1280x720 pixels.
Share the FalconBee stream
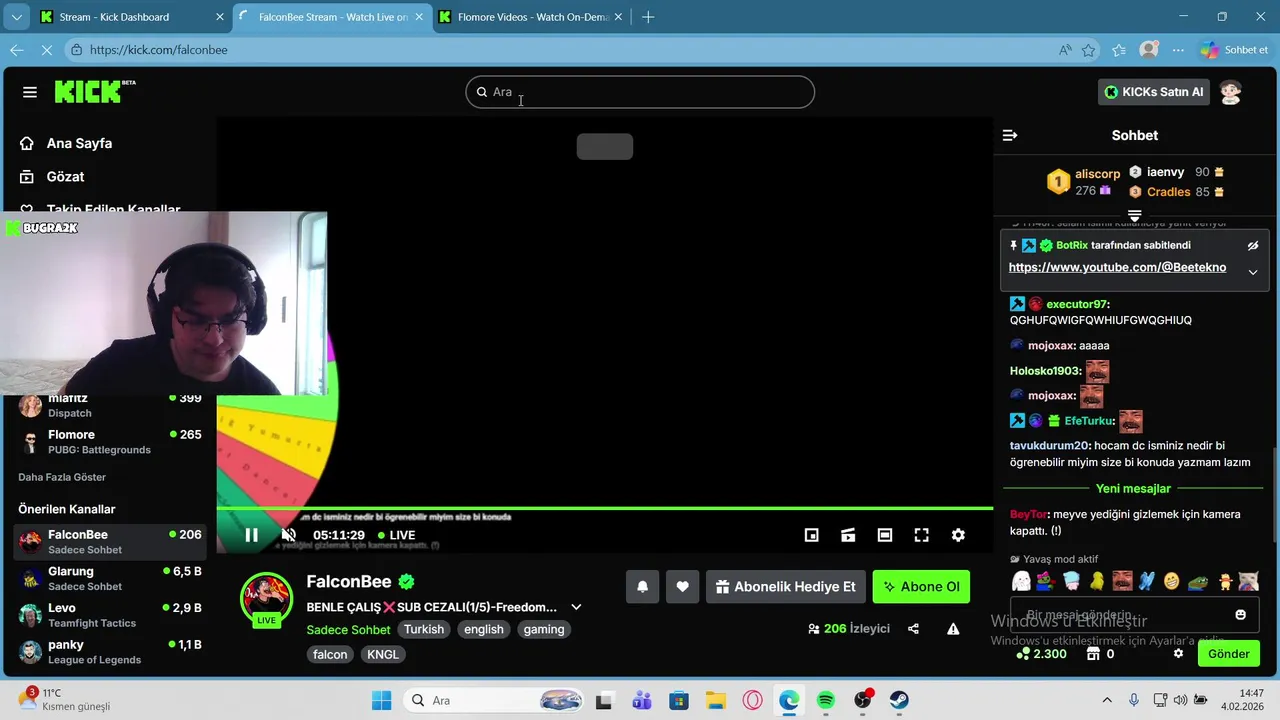[x=913, y=629]
